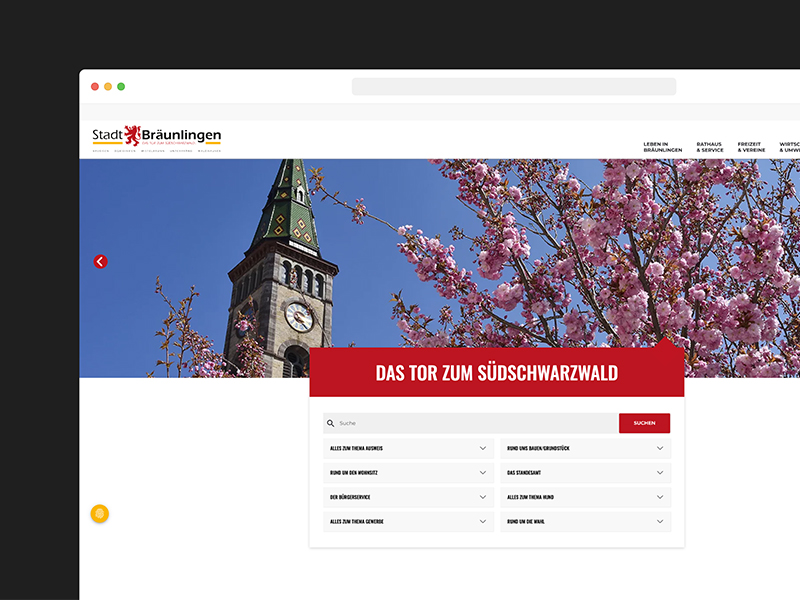Open 'Rund um die Wahl' accordion
The width and height of the screenshot is (800, 600).
pos(585,521)
